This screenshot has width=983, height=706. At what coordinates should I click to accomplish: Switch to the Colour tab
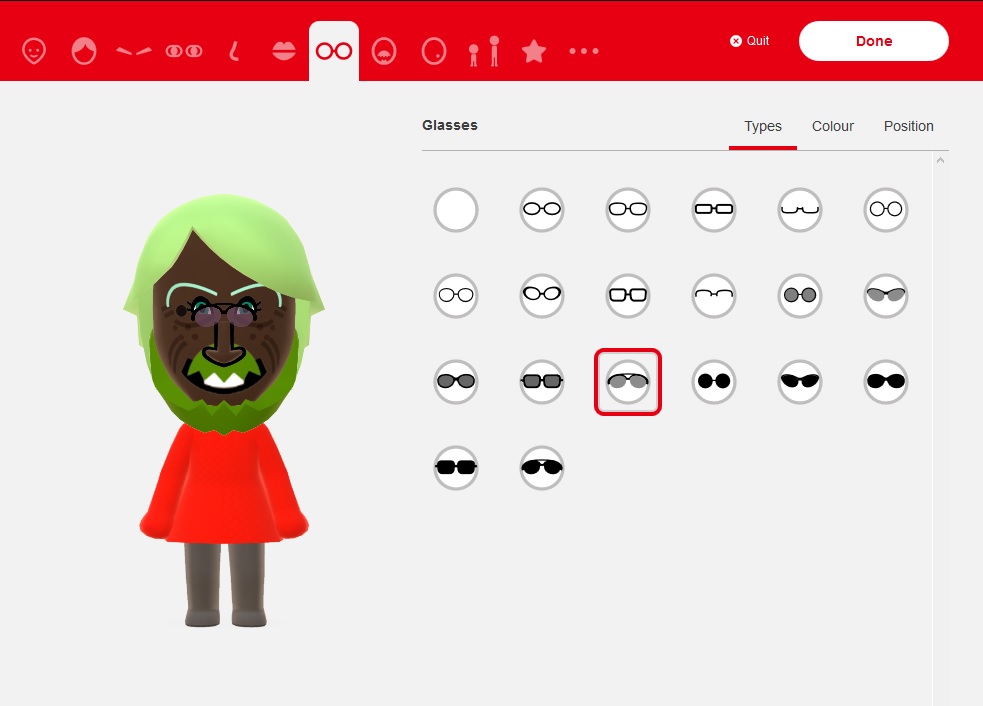pos(833,126)
